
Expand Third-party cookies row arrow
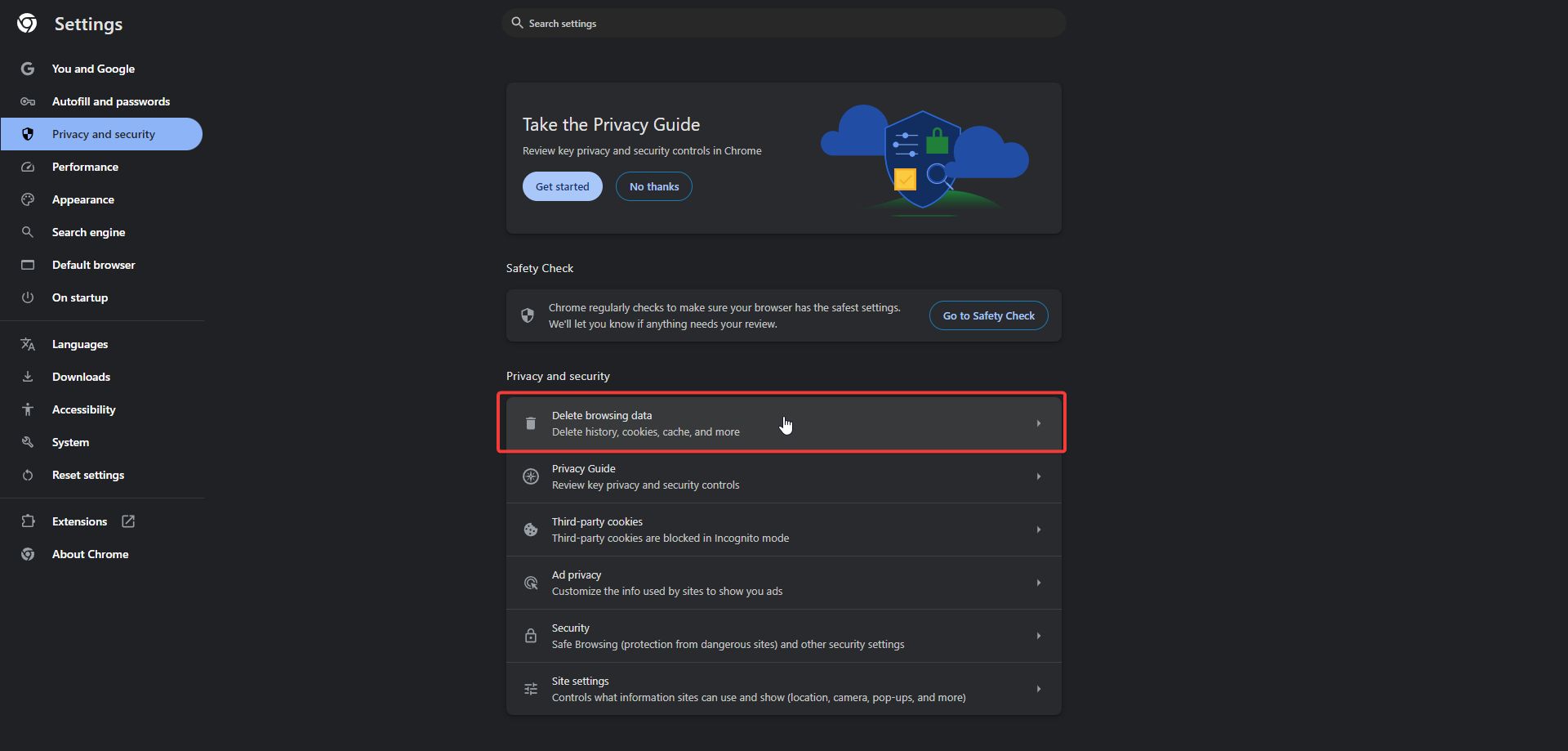tap(1039, 530)
